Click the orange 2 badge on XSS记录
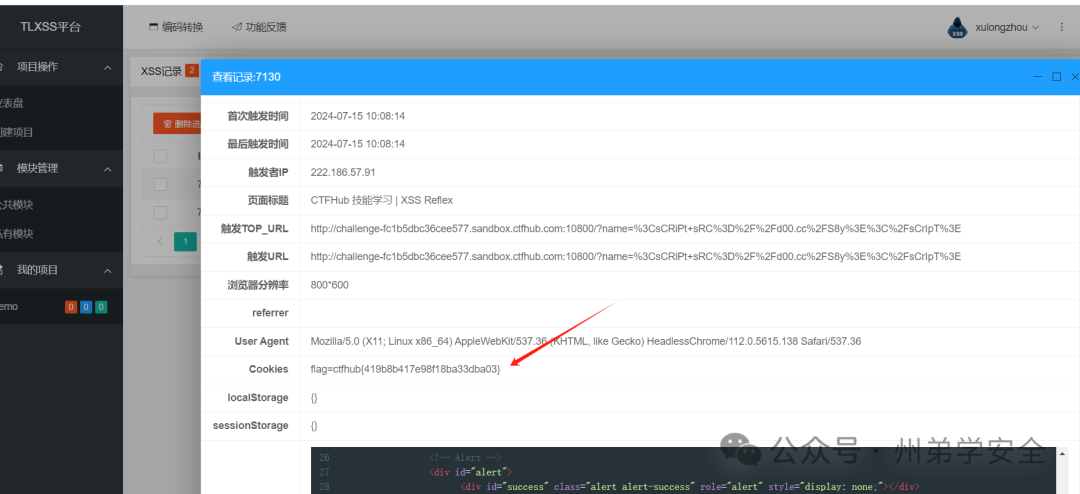The width and height of the screenshot is (1080, 494). click(191, 71)
